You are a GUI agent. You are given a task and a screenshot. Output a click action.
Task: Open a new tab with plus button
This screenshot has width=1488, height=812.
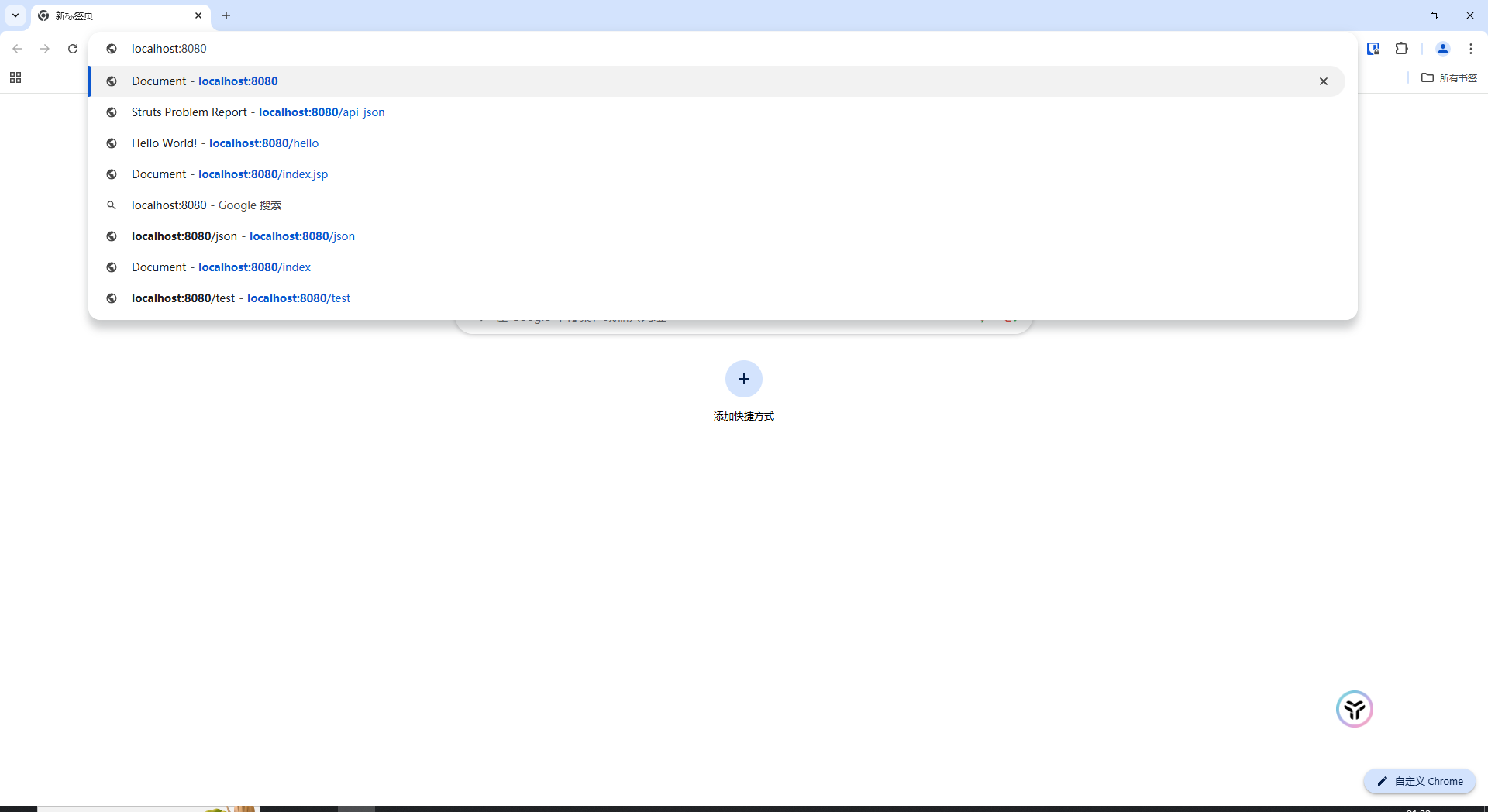(x=226, y=15)
